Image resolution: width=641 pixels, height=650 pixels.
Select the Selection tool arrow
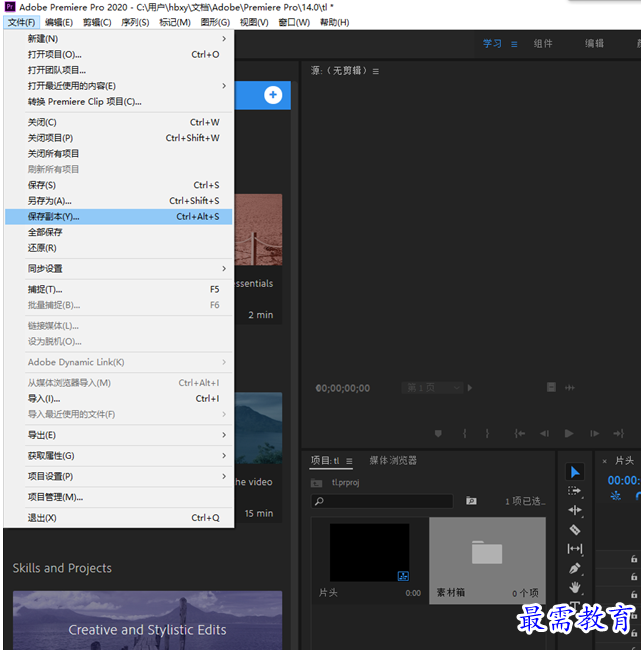[575, 472]
